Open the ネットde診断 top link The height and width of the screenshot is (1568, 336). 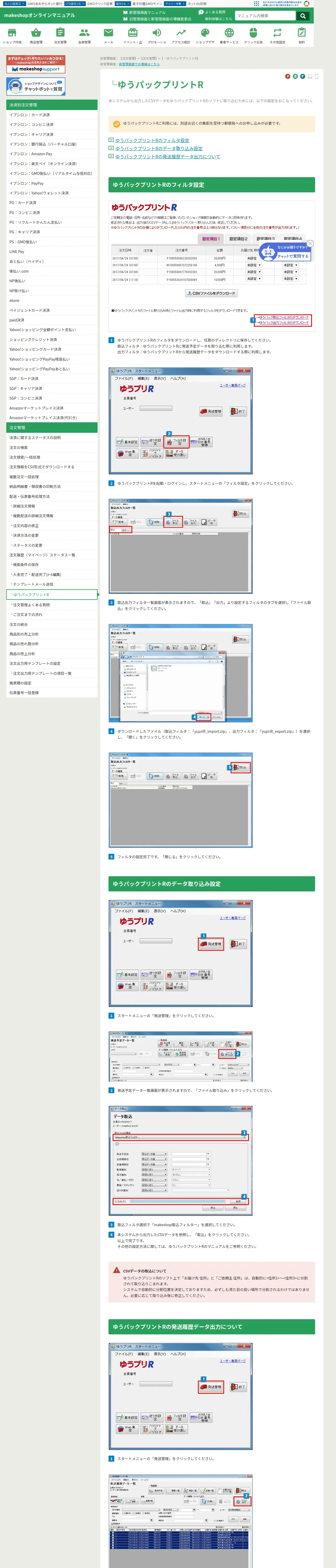coord(197,4)
